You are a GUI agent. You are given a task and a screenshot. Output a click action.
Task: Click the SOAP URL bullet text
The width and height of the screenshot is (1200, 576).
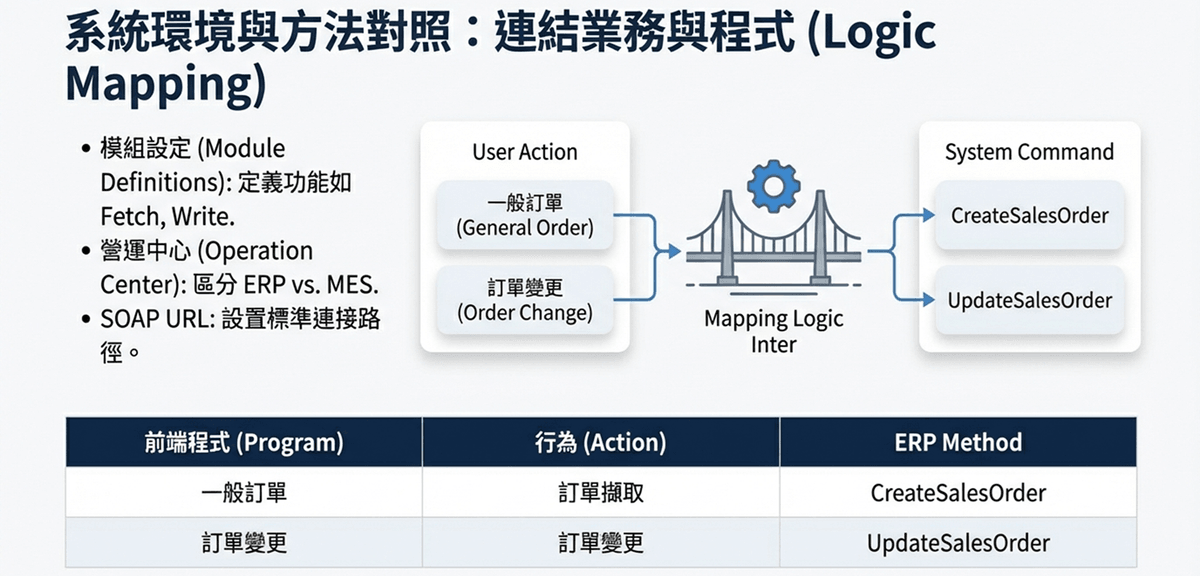pyautogui.click(x=240, y=334)
